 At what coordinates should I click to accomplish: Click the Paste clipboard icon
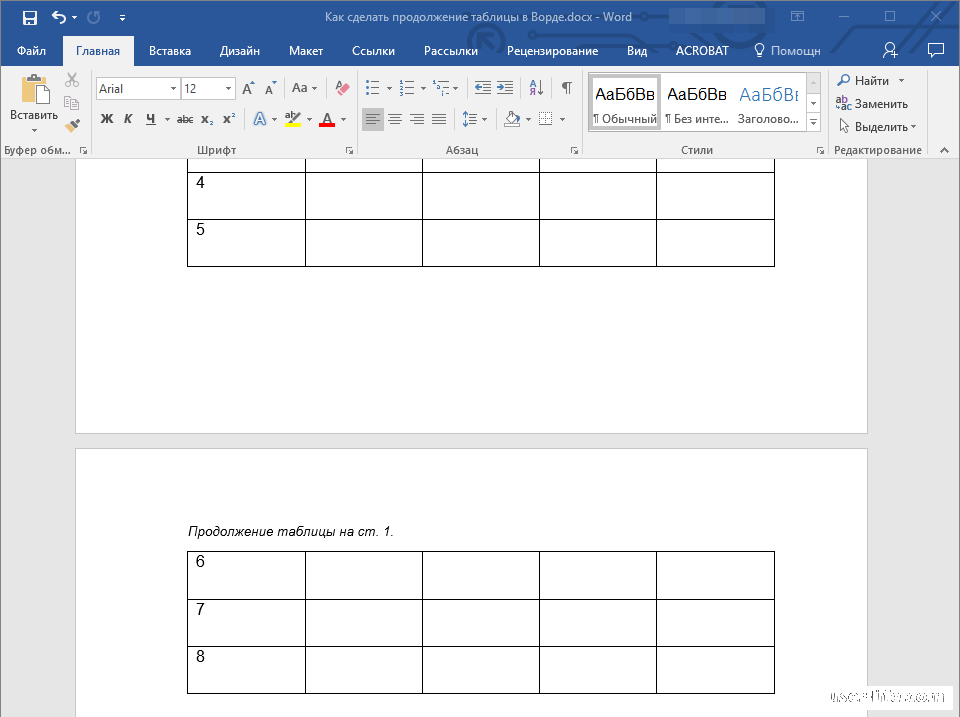pos(35,90)
